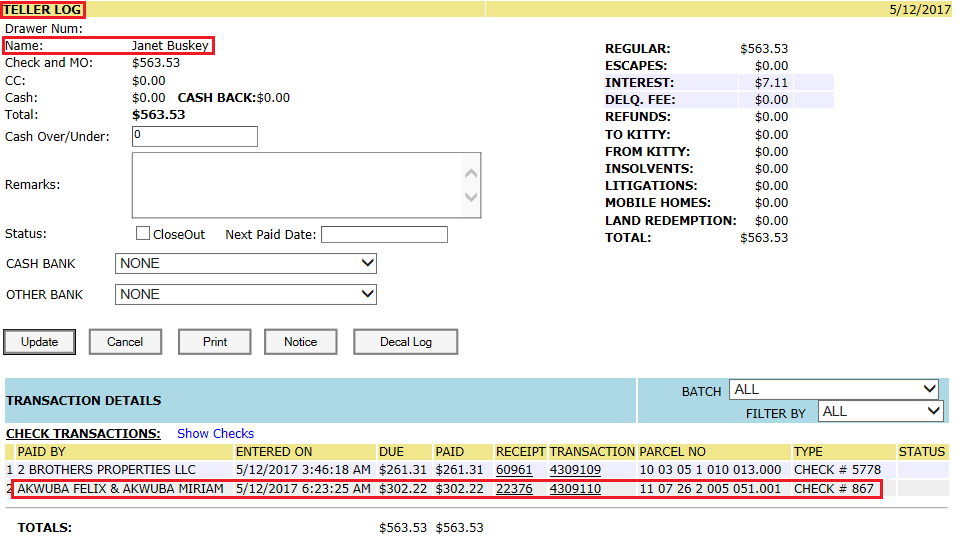Open the CASH BANK dropdown
The image size is (960, 541).
click(x=246, y=264)
